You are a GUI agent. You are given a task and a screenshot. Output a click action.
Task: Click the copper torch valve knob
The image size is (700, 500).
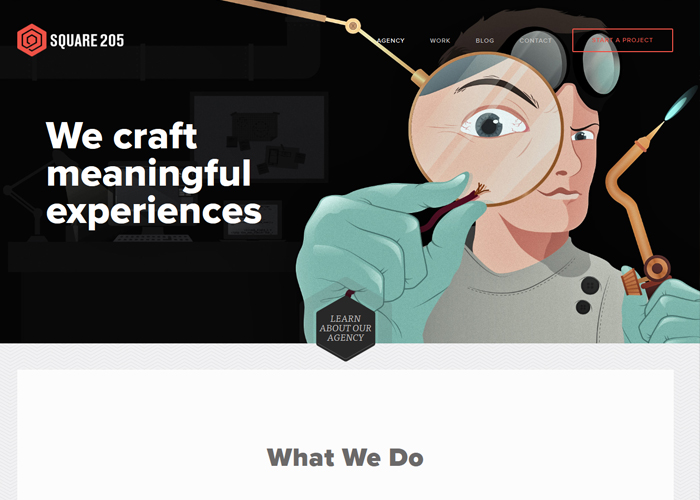click(657, 268)
